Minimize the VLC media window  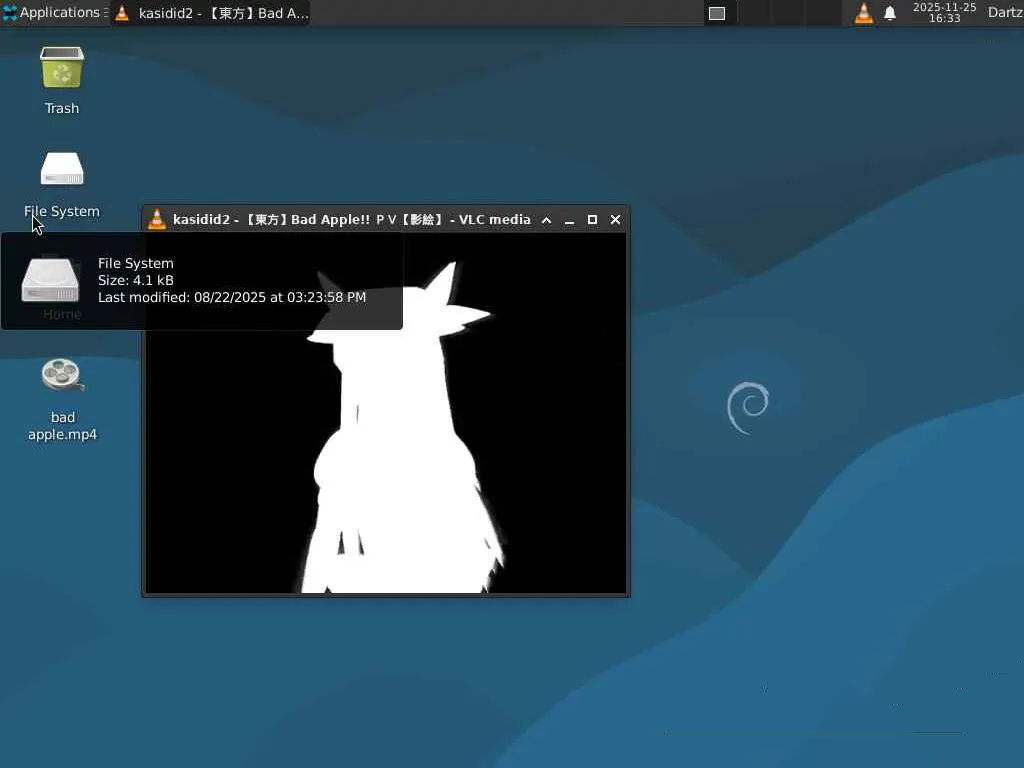569,220
